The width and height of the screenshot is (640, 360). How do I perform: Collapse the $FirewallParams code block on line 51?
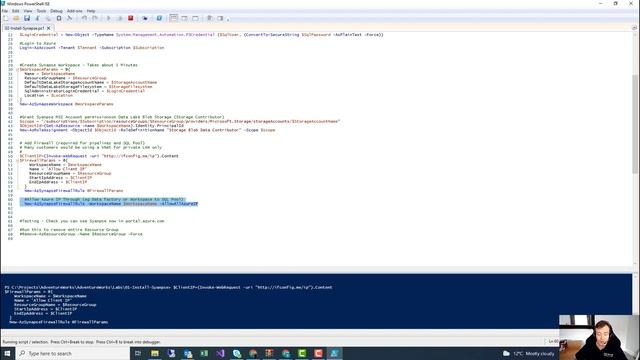(x=17, y=160)
